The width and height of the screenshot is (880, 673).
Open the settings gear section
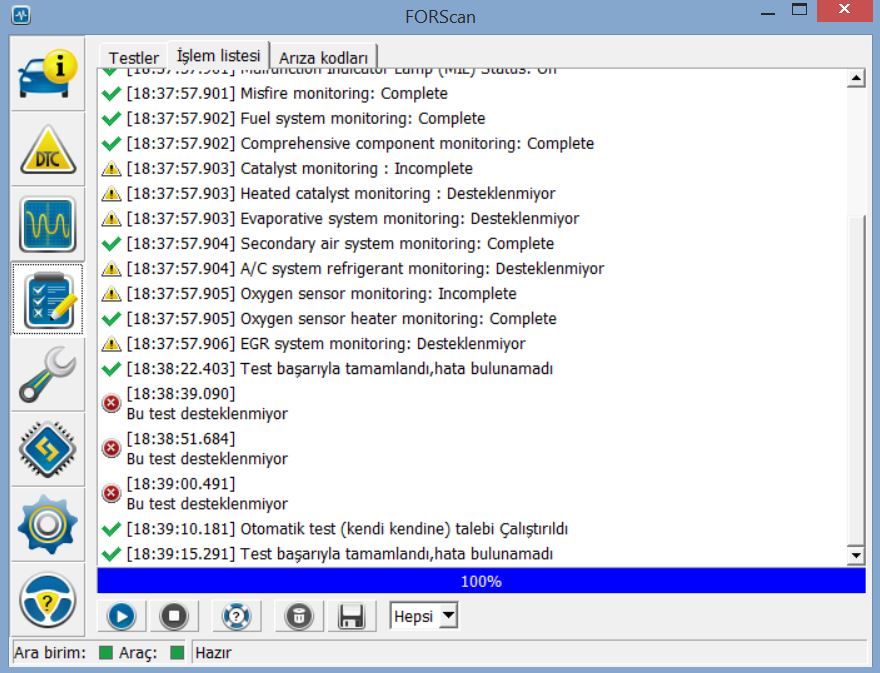(48, 525)
